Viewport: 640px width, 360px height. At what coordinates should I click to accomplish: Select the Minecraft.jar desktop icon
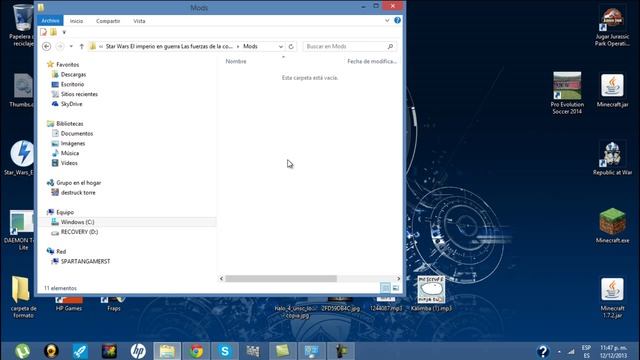[612, 91]
